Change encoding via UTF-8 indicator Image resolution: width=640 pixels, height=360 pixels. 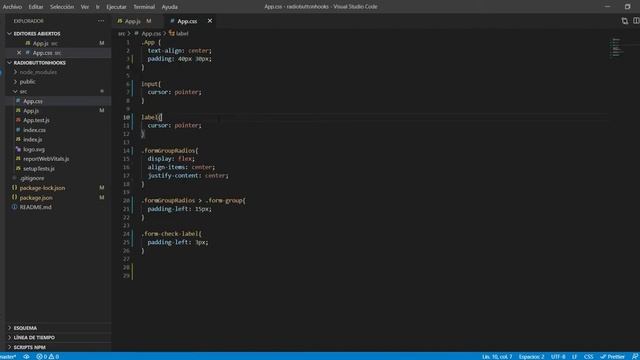point(558,356)
